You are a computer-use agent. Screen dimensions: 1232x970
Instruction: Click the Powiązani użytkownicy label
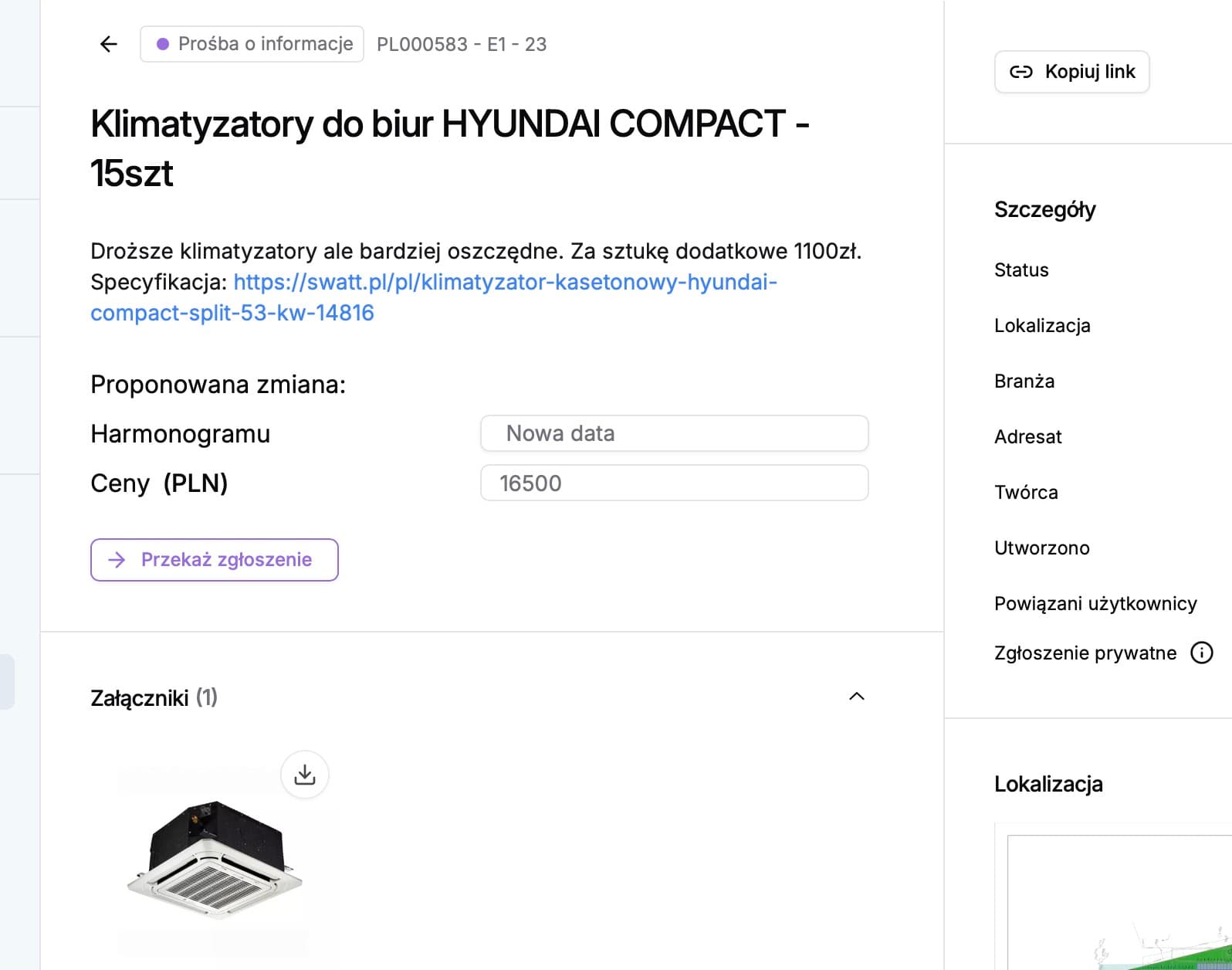[x=1095, y=604]
